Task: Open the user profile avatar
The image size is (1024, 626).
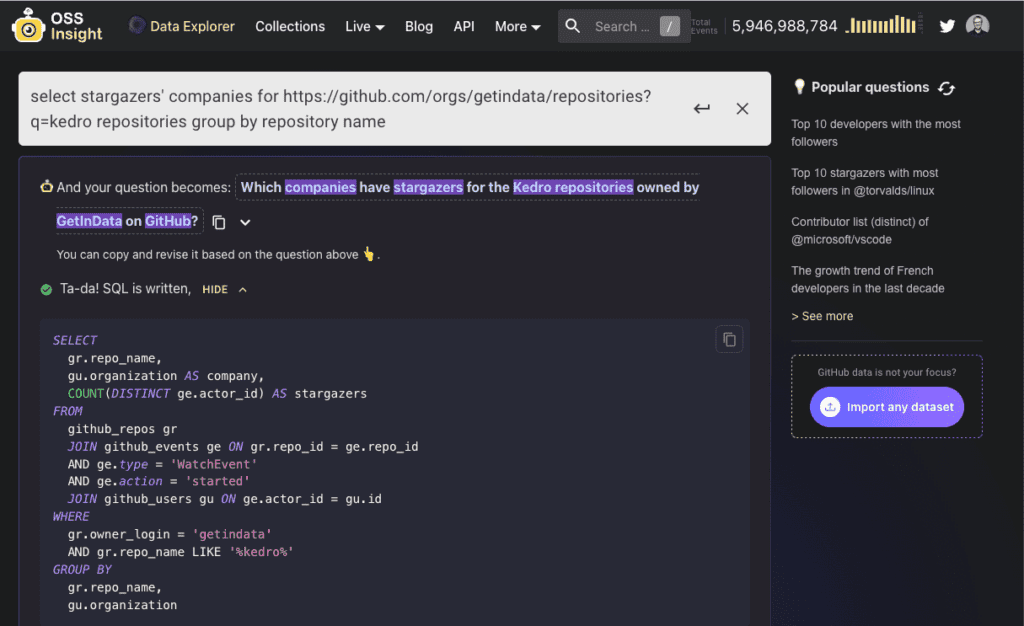Action: coord(977,25)
